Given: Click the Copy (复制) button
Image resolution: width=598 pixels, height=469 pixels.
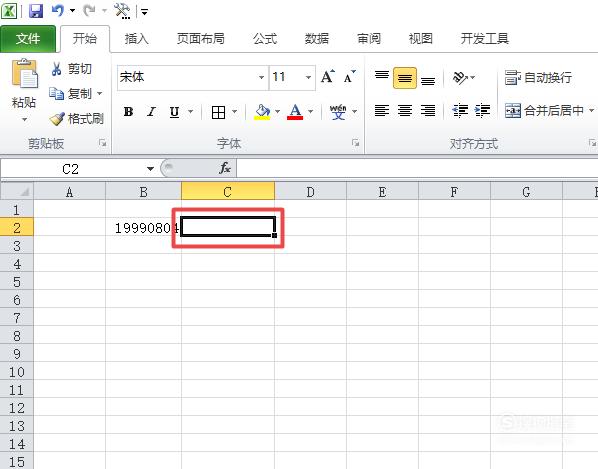Looking at the screenshot, I should [72, 93].
